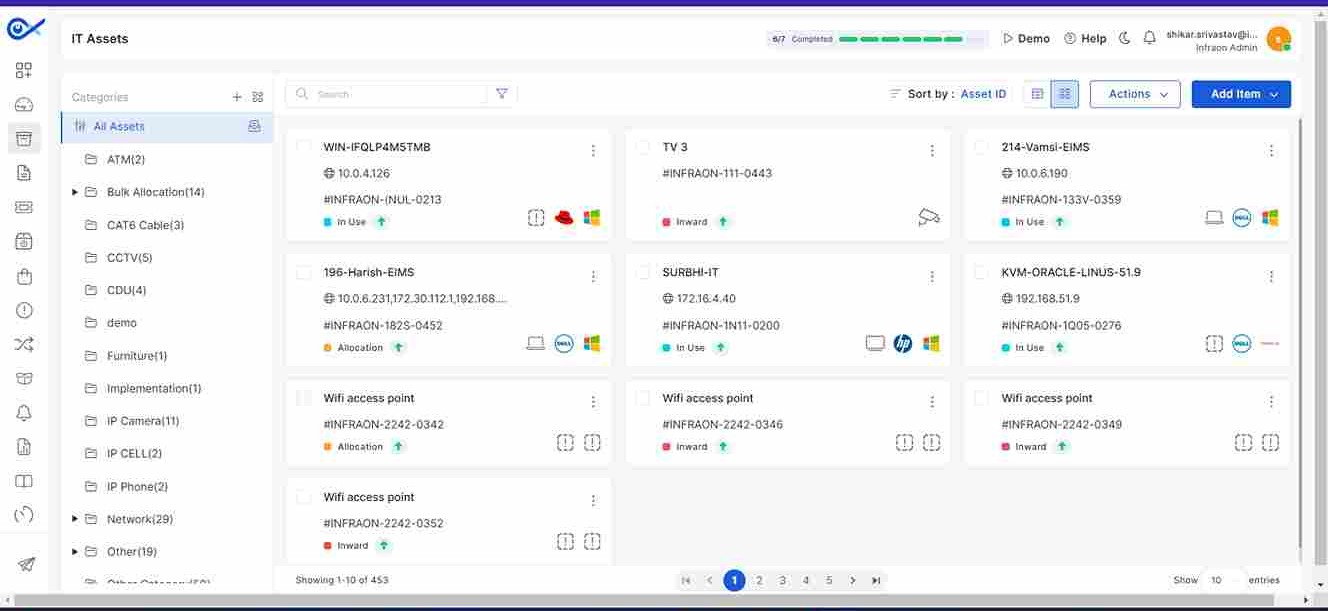Switch to card grid view icon
Viewport: 1328px width, 611px height.
tap(1065, 94)
